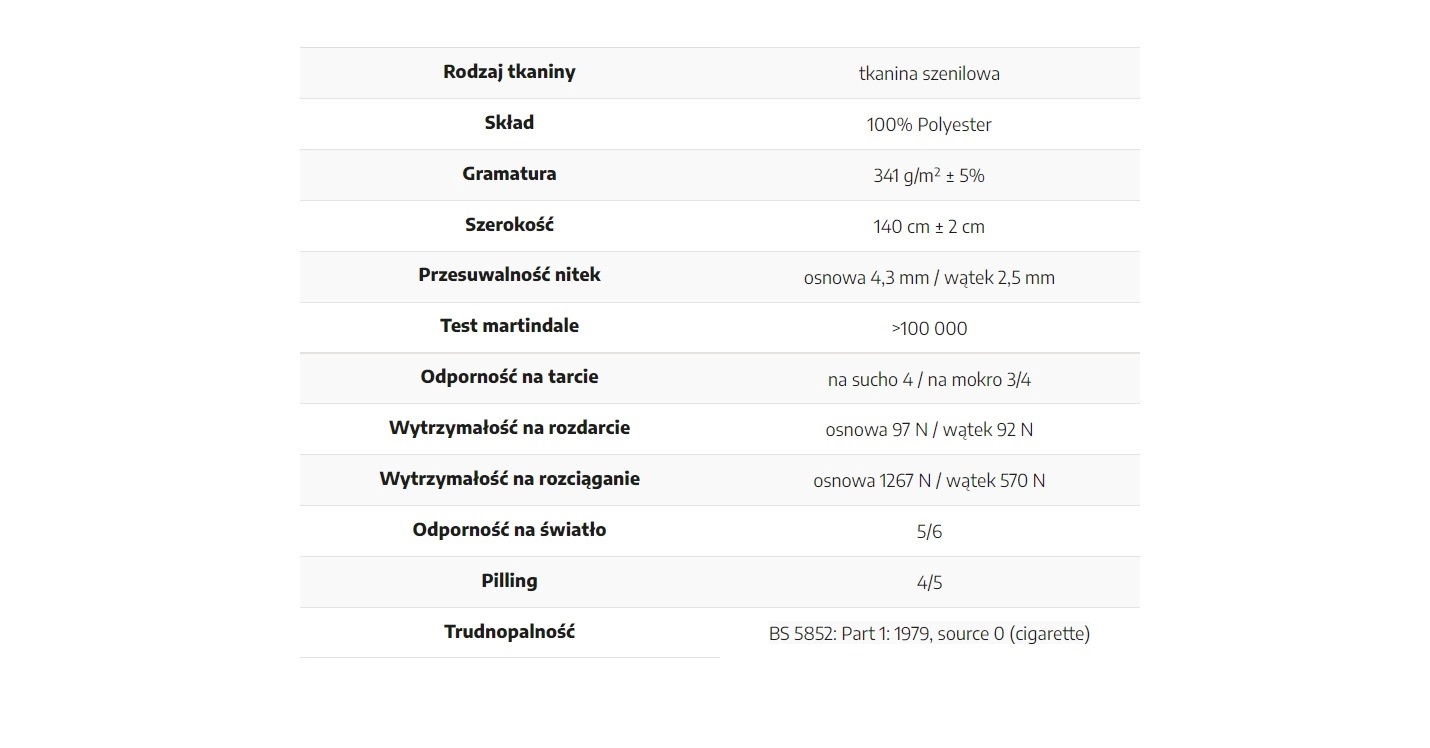The height and width of the screenshot is (748, 1430).
Task: Click the 'Test martindale' label
Action: 509,326
